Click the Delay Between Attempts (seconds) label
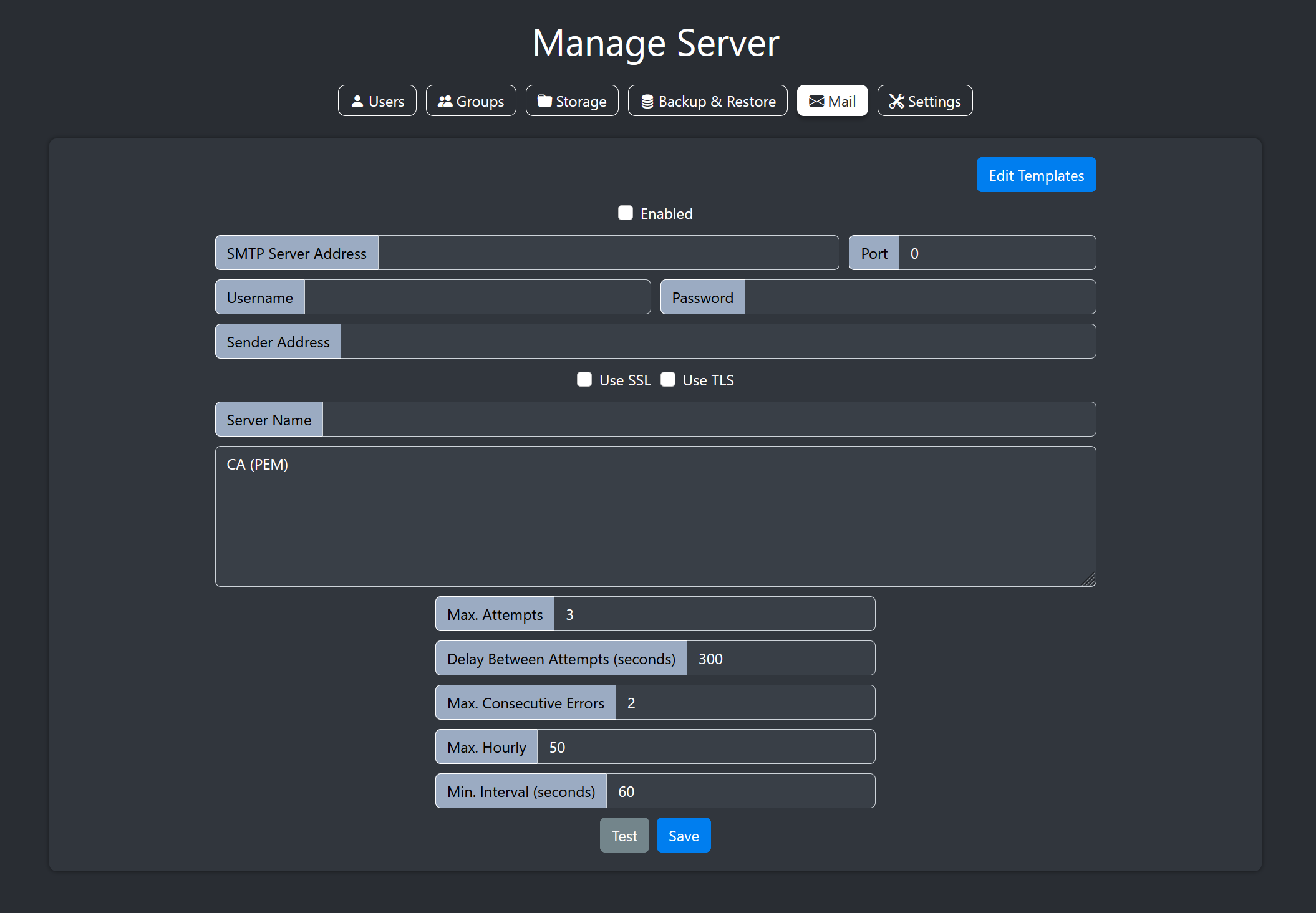The height and width of the screenshot is (913, 1316). click(x=561, y=659)
